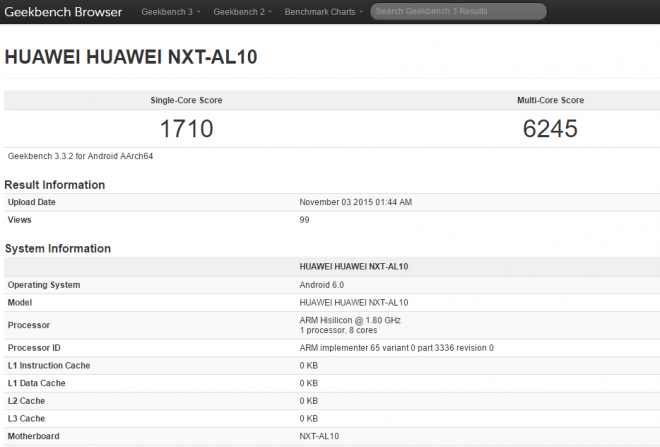Select the views count 99
Screen dimensions: 660x447
pyautogui.click(x=304, y=220)
